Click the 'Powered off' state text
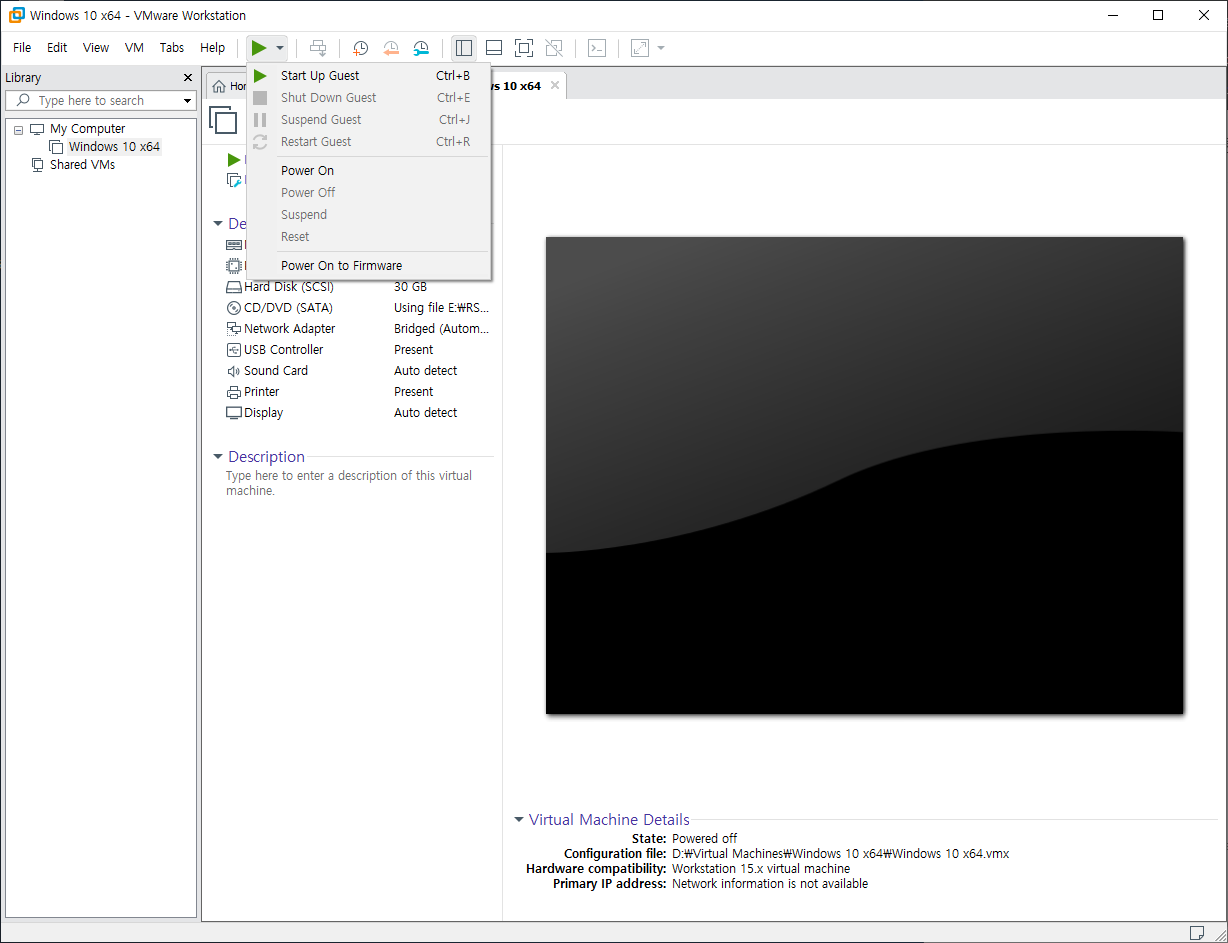Viewport: 1228px width, 943px height. click(704, 839)
